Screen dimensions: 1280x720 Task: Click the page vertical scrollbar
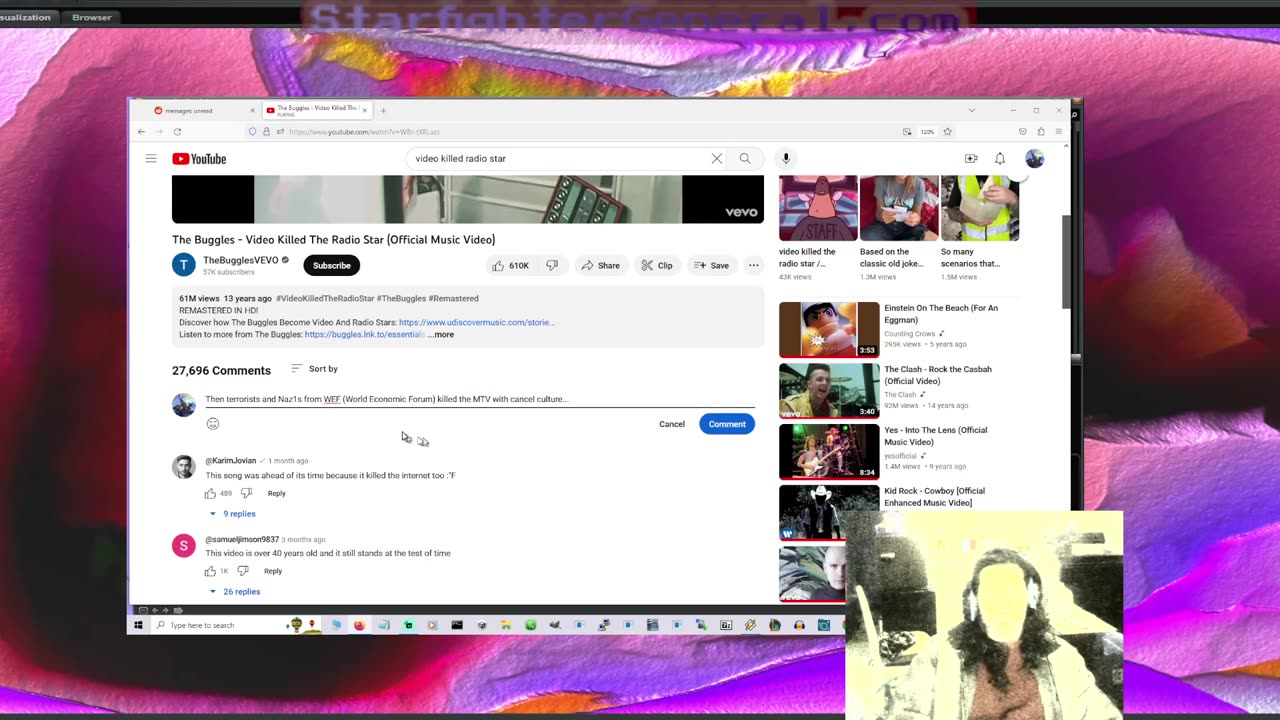[x=1066, y=262]
